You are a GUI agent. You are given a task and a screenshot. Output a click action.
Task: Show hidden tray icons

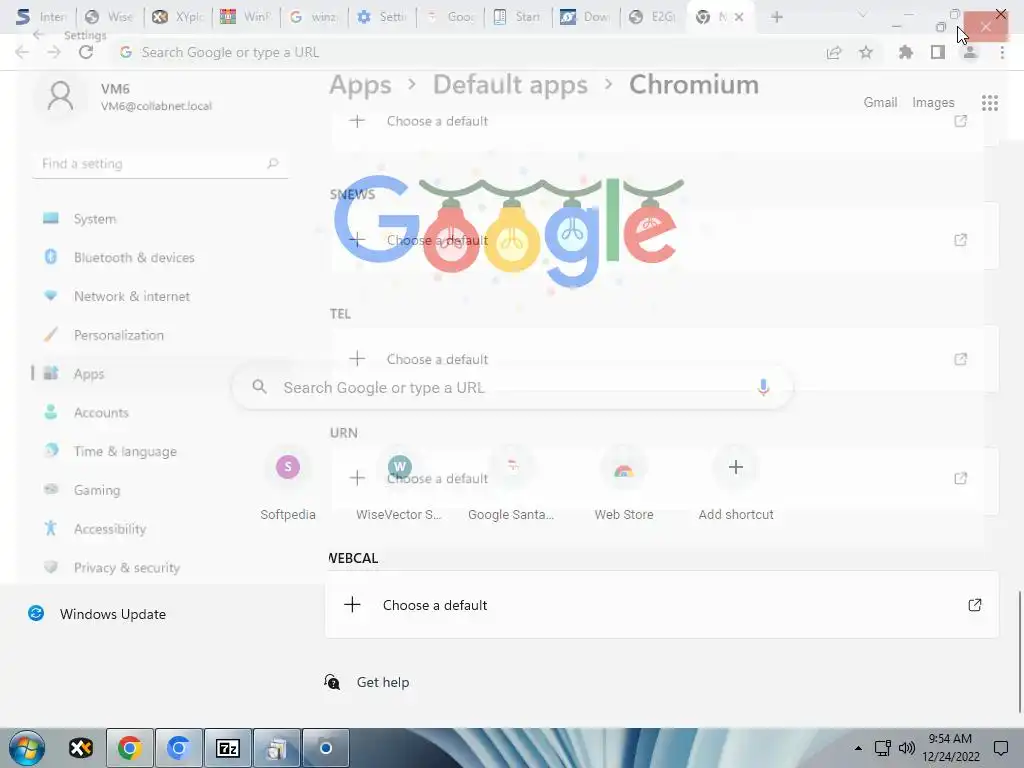click(x=858, y=748)
